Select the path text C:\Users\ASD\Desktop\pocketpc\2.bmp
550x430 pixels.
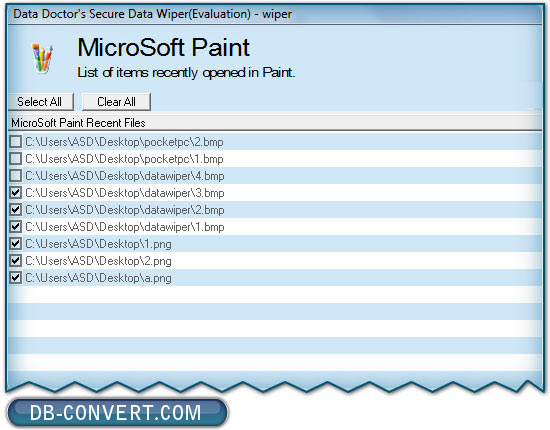pos(124,142)
